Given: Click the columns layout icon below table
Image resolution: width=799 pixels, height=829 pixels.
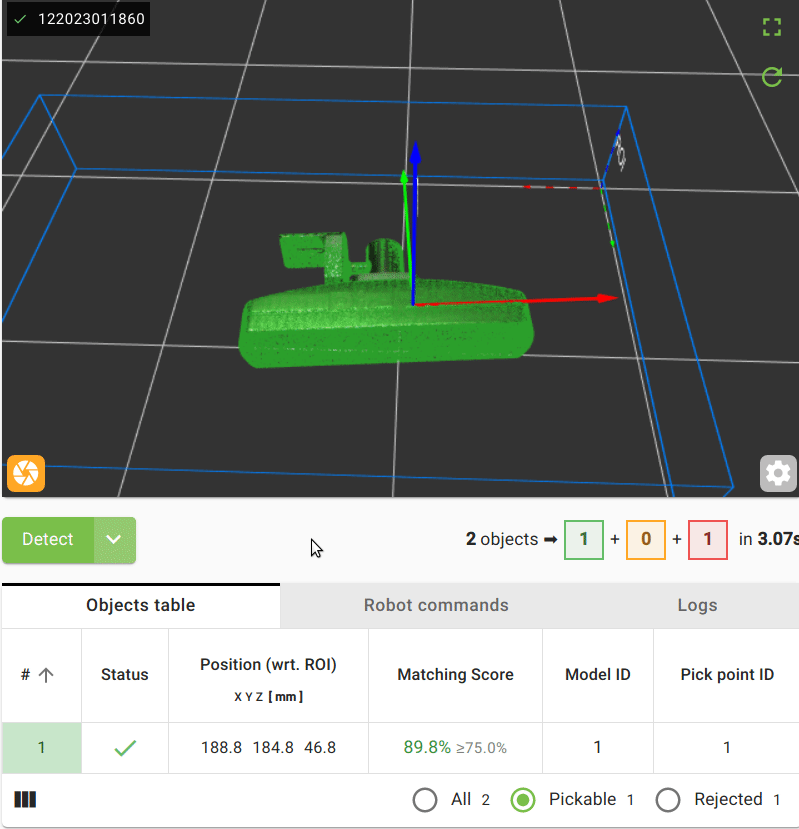Looking at the screenshot, I should tap(26, 799).
